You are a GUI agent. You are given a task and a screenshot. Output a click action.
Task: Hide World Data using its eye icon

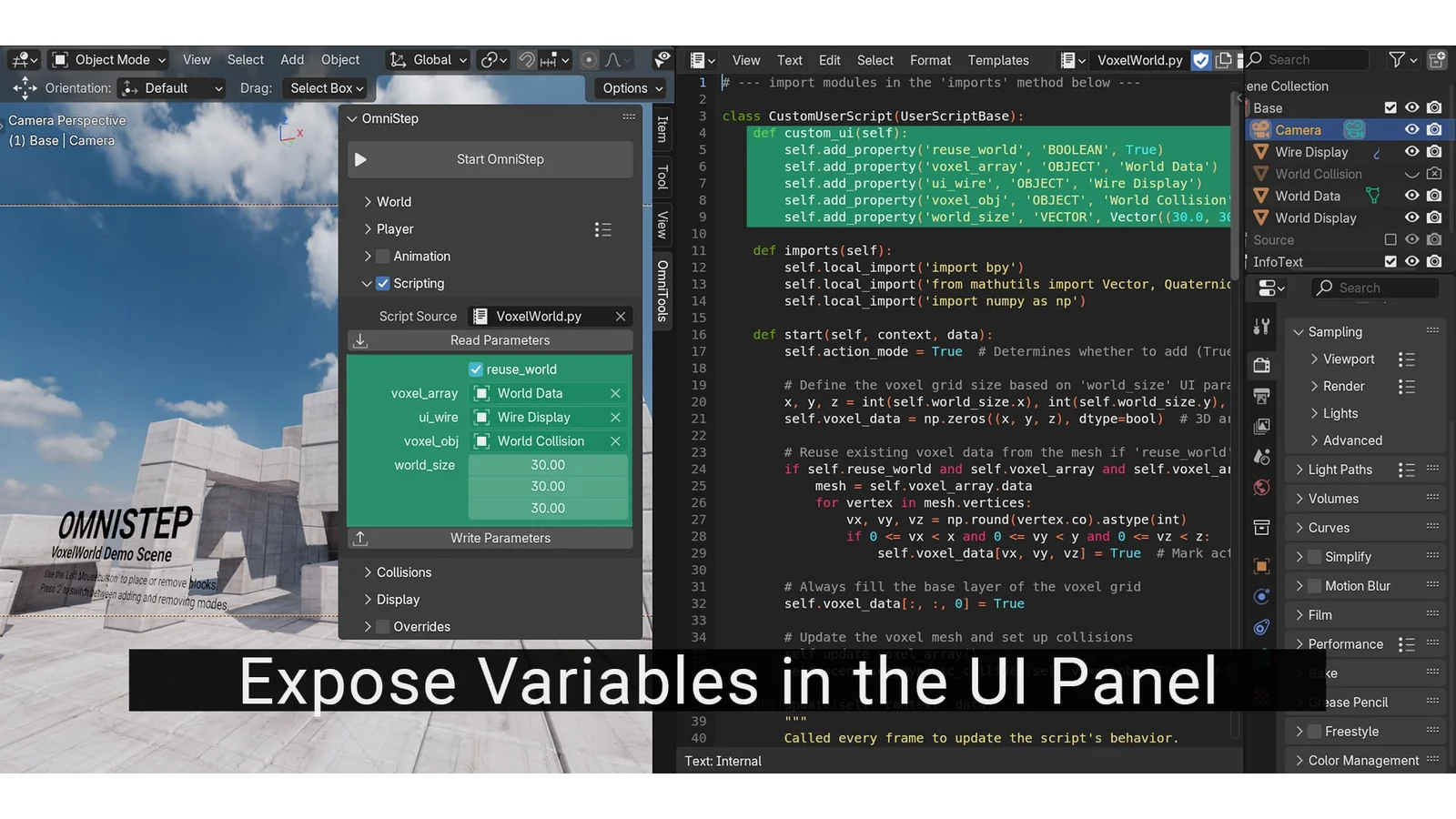coord(1411,196)
